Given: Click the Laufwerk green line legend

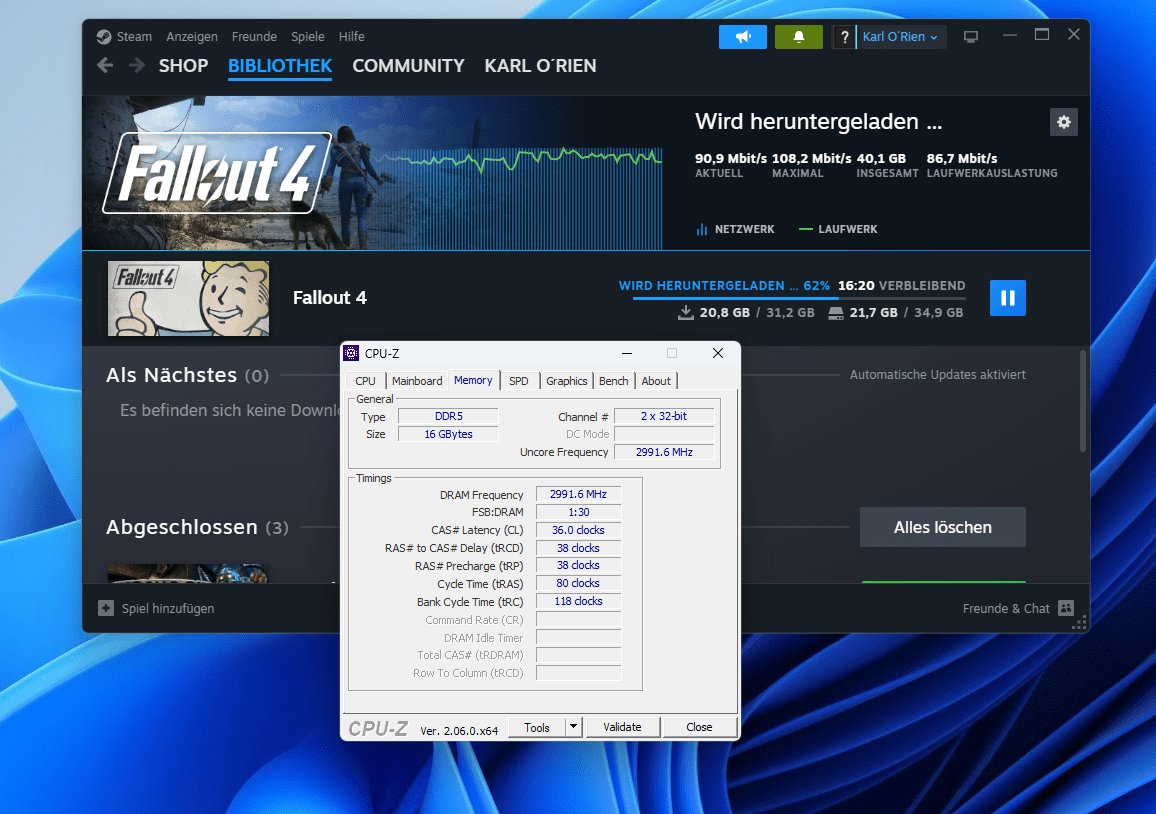Looking at the screenshot, I should coord(806,229).
